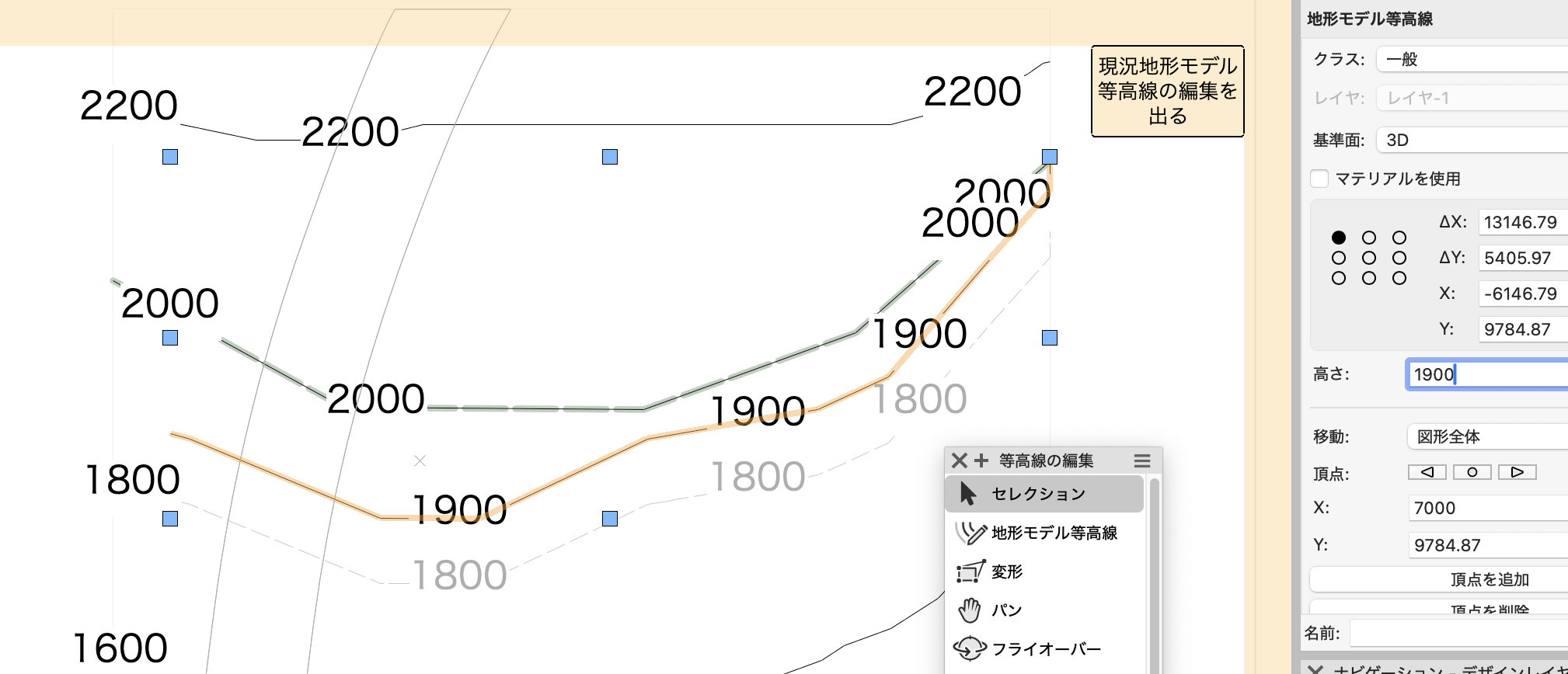
Task: Click the elevation field showing 1900
Action: click(x=1486, y=374)
